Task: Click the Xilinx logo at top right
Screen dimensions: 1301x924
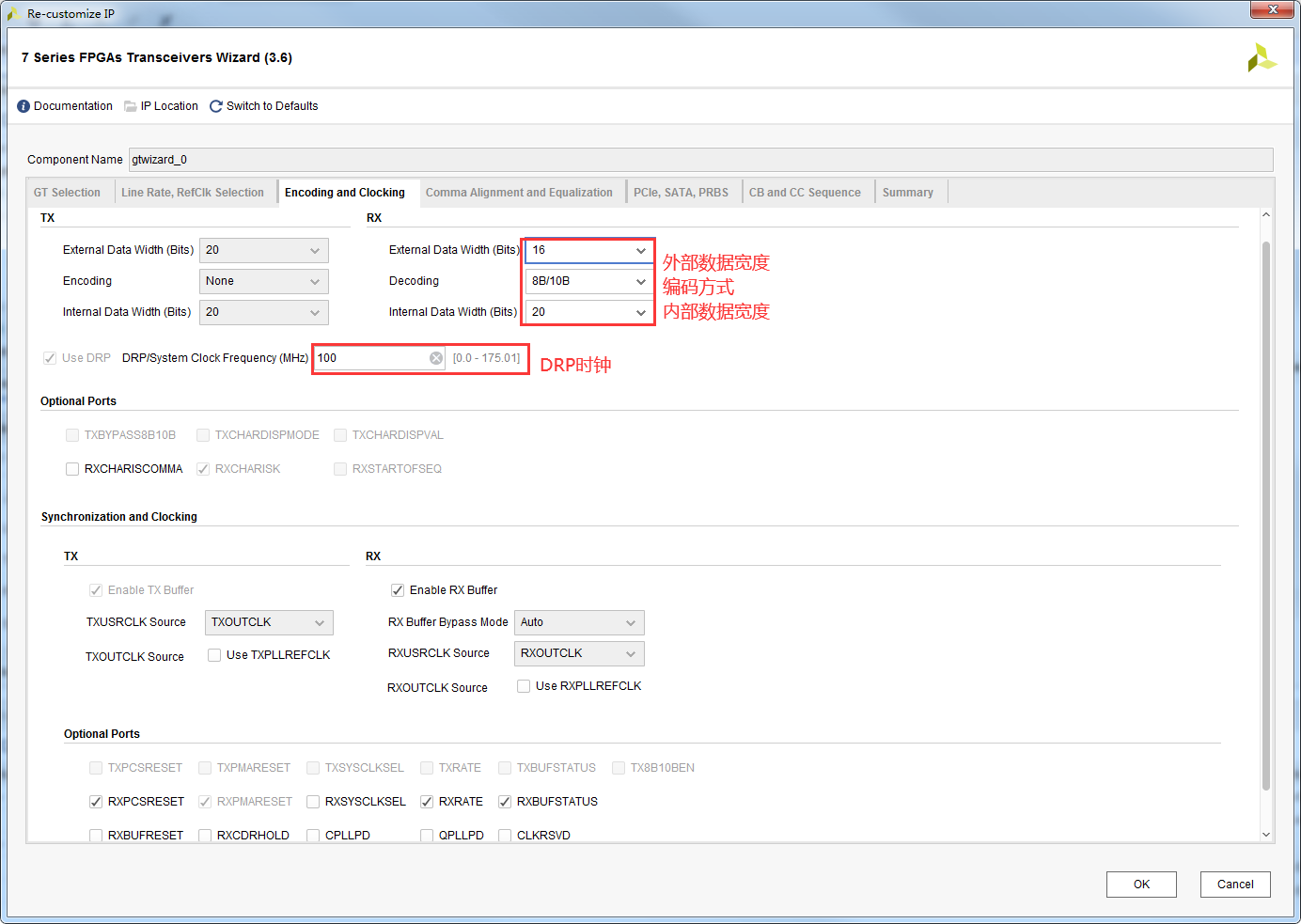Action: pyautogui.click(x=1262, y=57)
